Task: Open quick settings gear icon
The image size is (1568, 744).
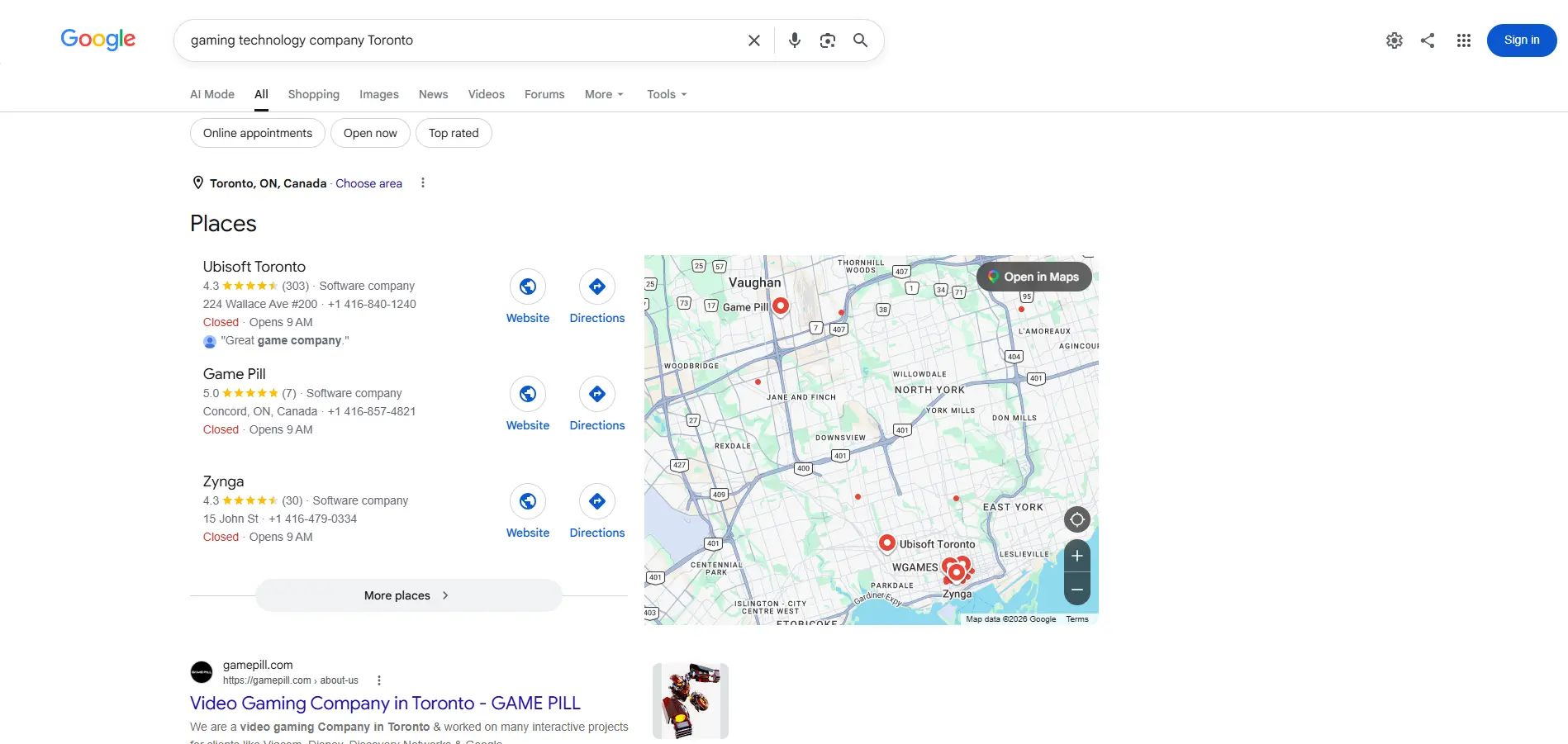Action: point(1395,40)
